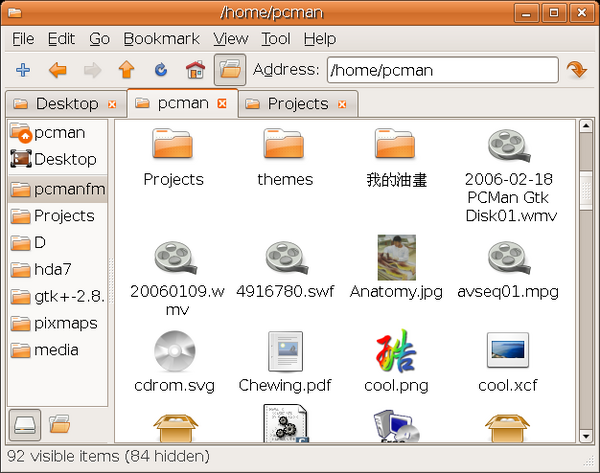The width and height of the screenshot is (600, 473).
Task: Open the Tool menu
Action: click(275, 39)
